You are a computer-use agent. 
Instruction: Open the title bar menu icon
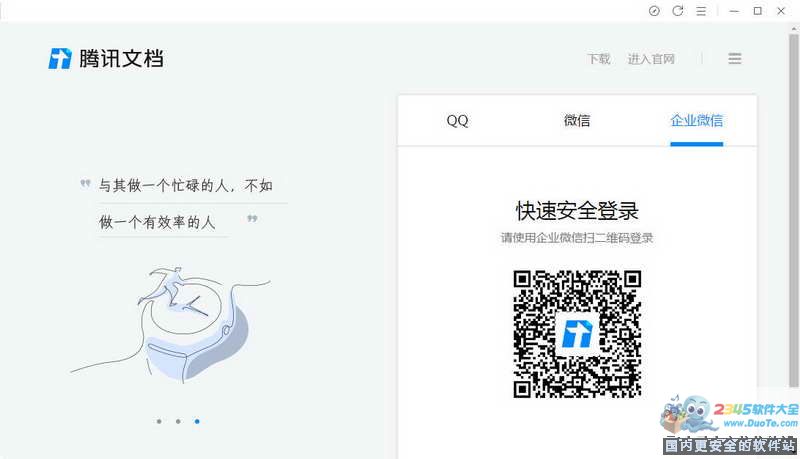(702, 11)
